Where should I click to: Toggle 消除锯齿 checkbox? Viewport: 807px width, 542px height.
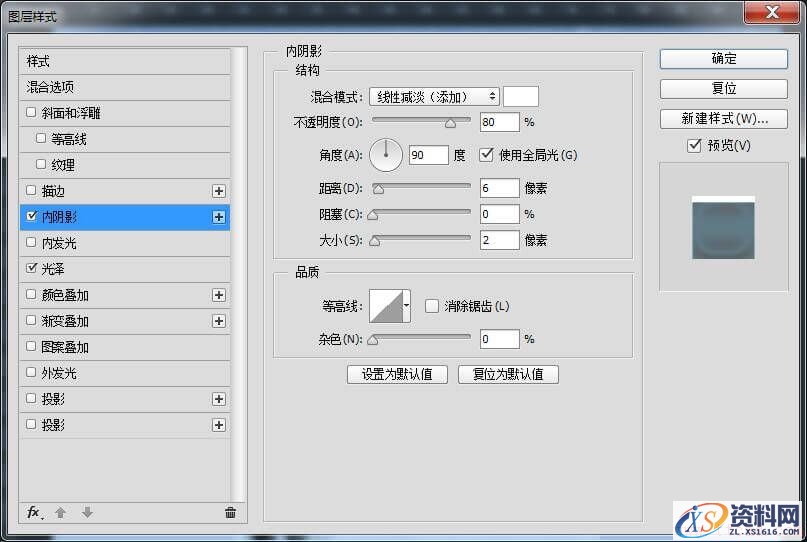[432, 306]
